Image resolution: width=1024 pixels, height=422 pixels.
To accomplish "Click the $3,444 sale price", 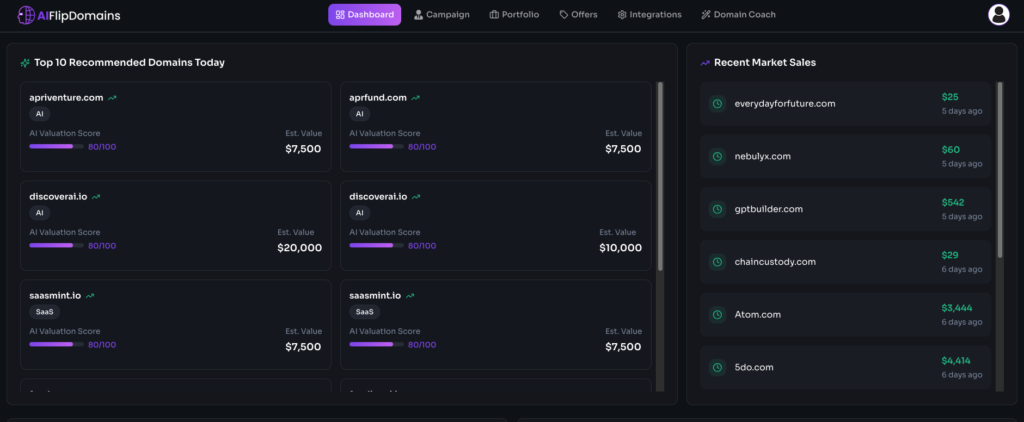I will pyautogui.click(x=957, y=308).
